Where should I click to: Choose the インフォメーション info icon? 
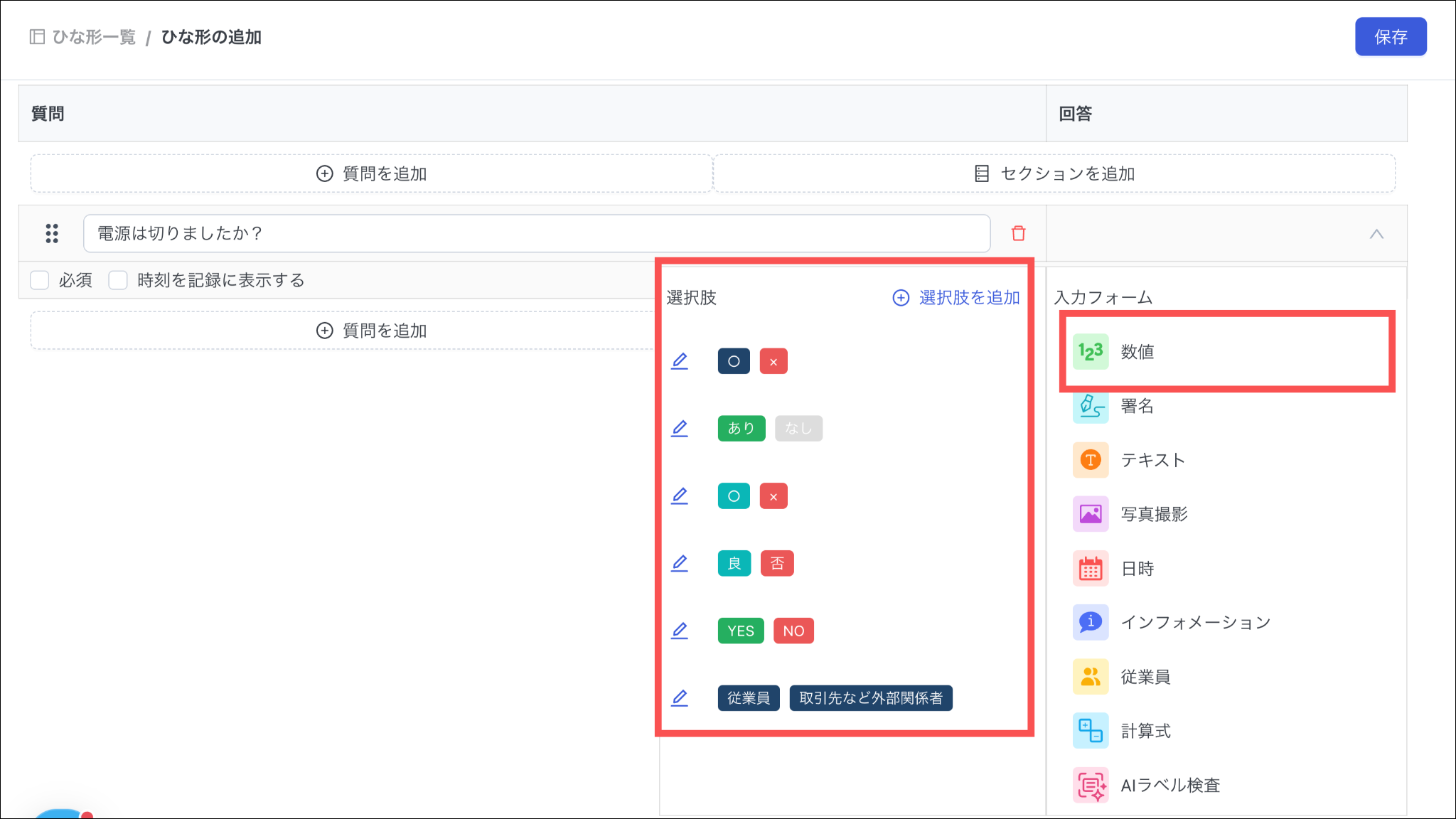click(1090, 622)
